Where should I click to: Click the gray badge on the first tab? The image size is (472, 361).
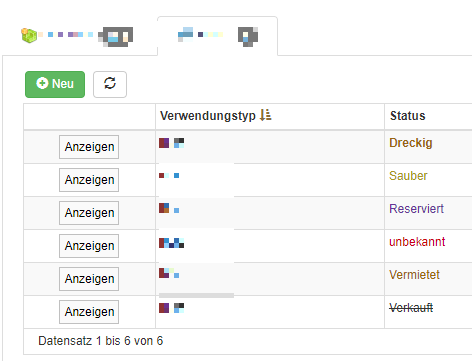coord(116,36)
